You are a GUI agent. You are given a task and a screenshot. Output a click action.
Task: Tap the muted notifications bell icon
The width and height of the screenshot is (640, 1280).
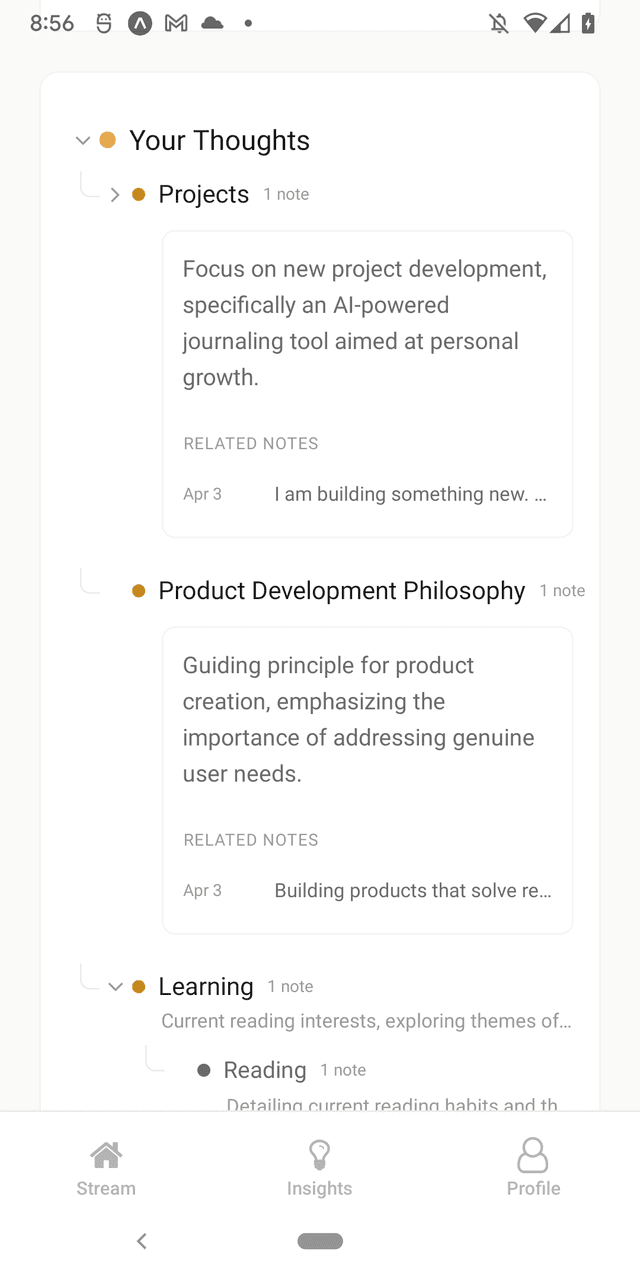pos(499,23)
